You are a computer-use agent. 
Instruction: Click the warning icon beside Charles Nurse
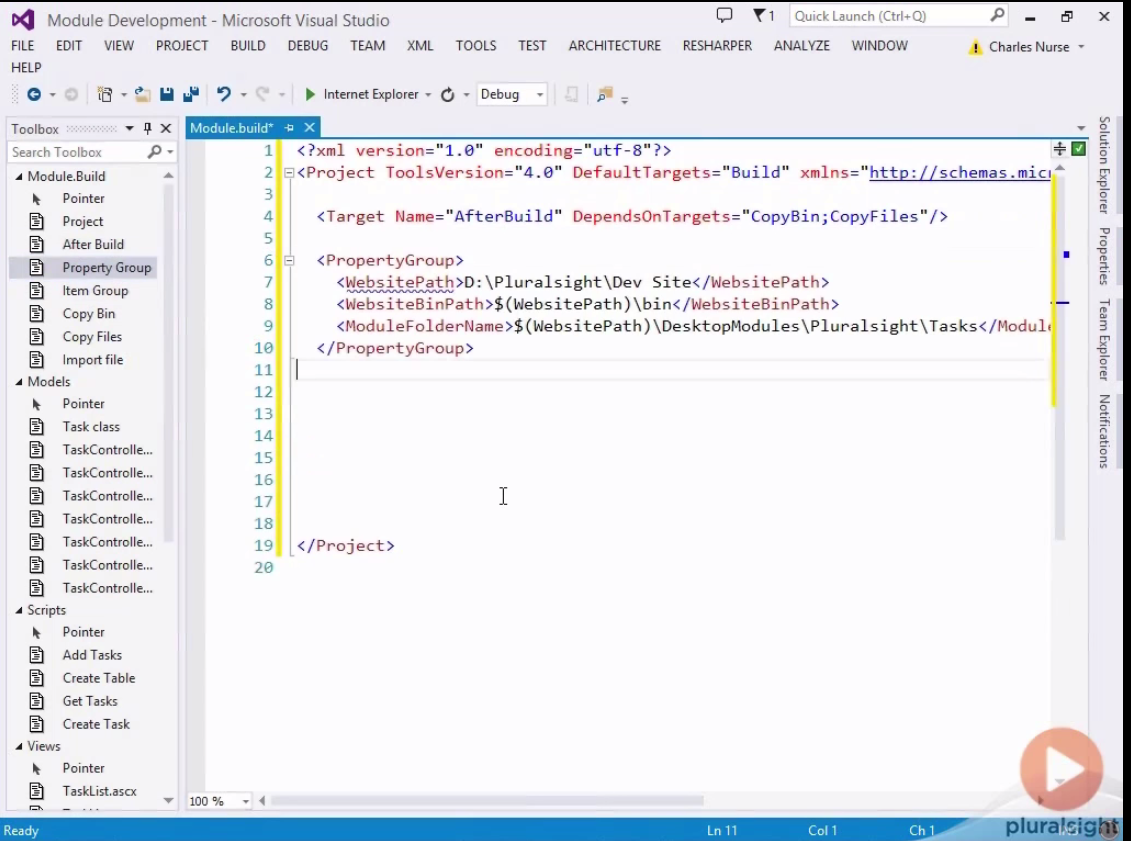pos(975,48)
